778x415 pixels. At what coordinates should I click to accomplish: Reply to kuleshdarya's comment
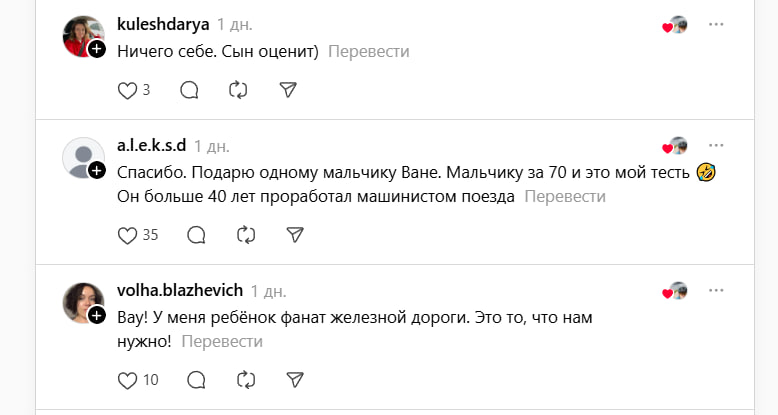pos(189,90)
